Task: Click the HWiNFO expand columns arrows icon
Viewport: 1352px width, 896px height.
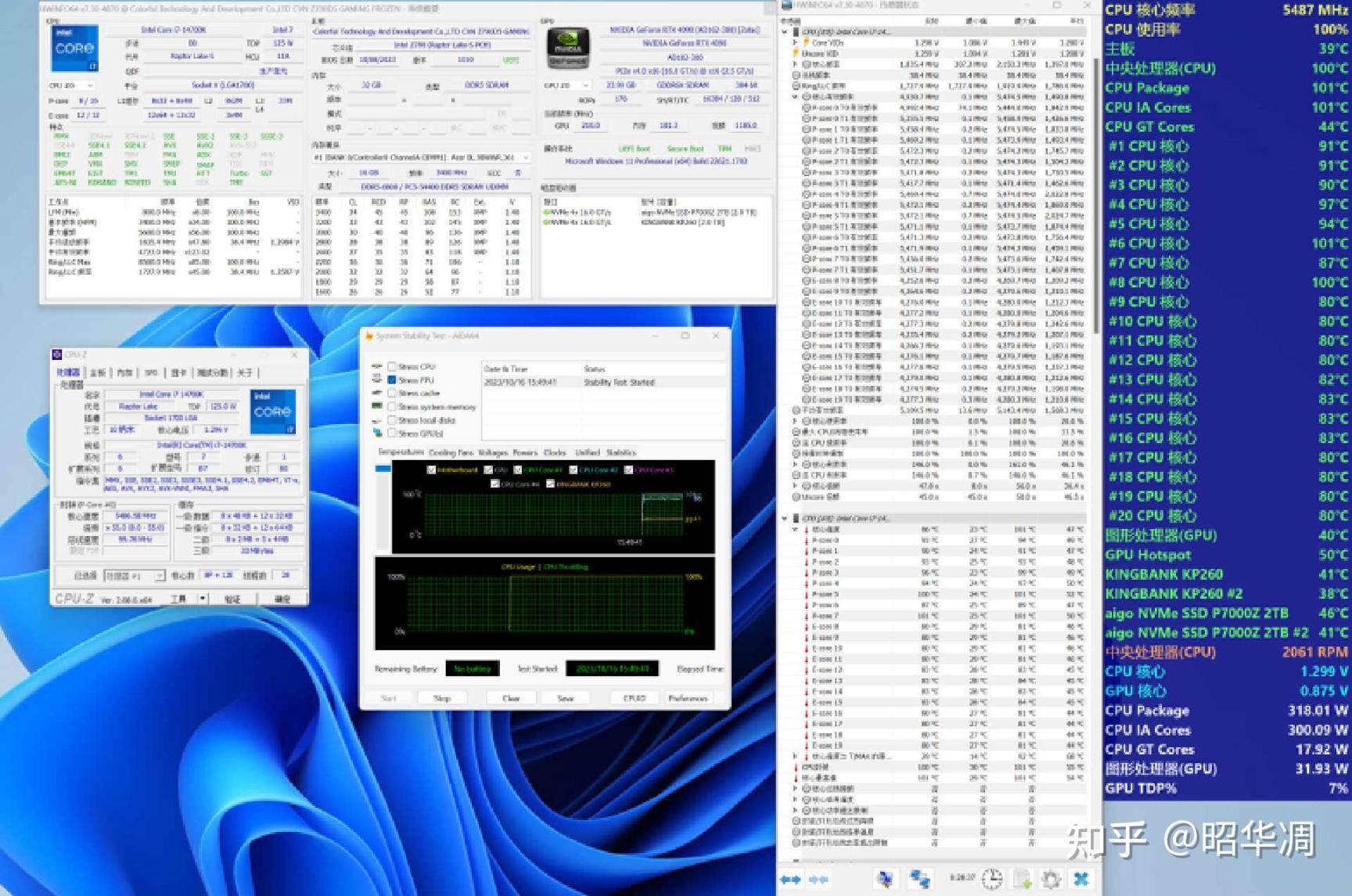Action: click(x=790, y=880)
